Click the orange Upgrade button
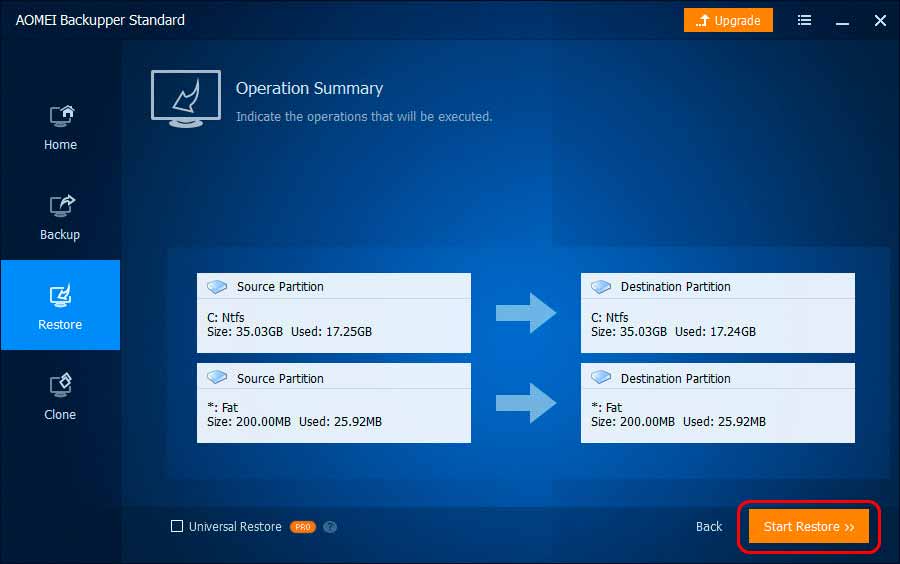 [729, 20]
